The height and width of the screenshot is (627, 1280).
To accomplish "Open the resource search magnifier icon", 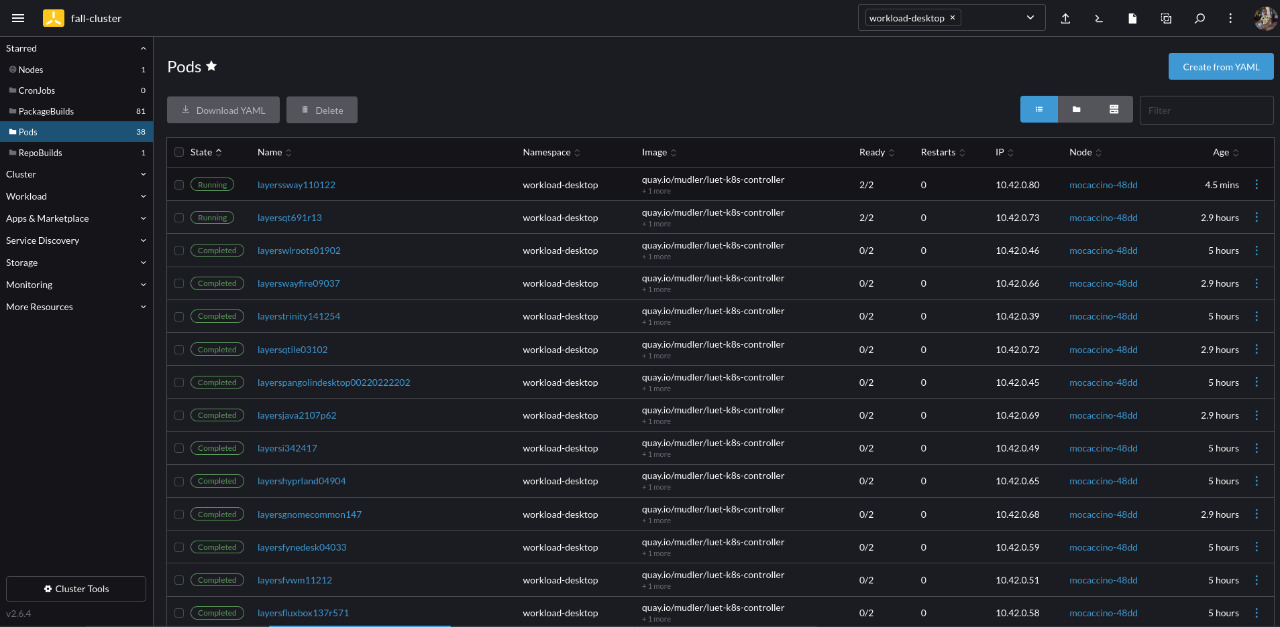I will pos(1199,18).
